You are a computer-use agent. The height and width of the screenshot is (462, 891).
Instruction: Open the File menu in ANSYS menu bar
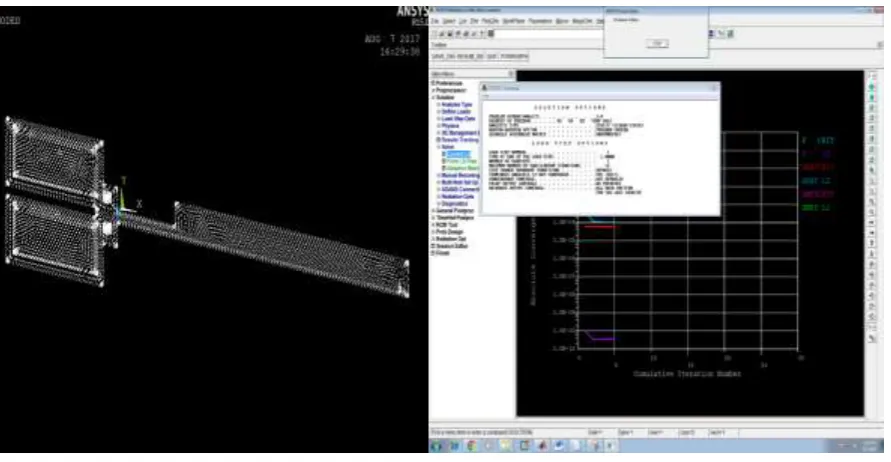(435, 21)
